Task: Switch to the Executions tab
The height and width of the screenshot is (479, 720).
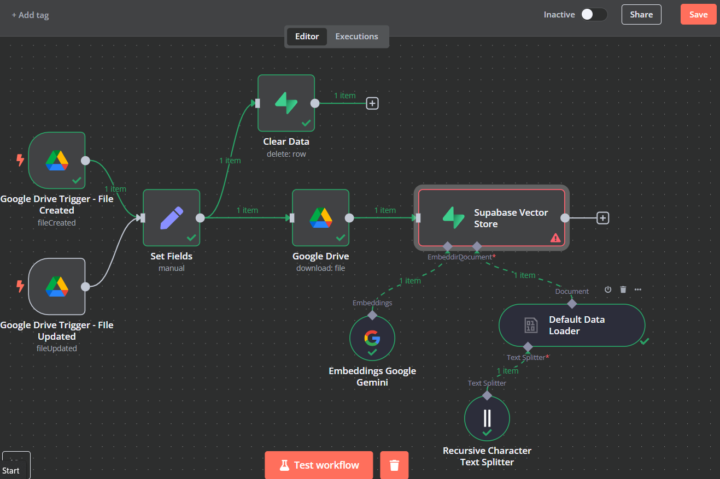Action: coord(357,36)
